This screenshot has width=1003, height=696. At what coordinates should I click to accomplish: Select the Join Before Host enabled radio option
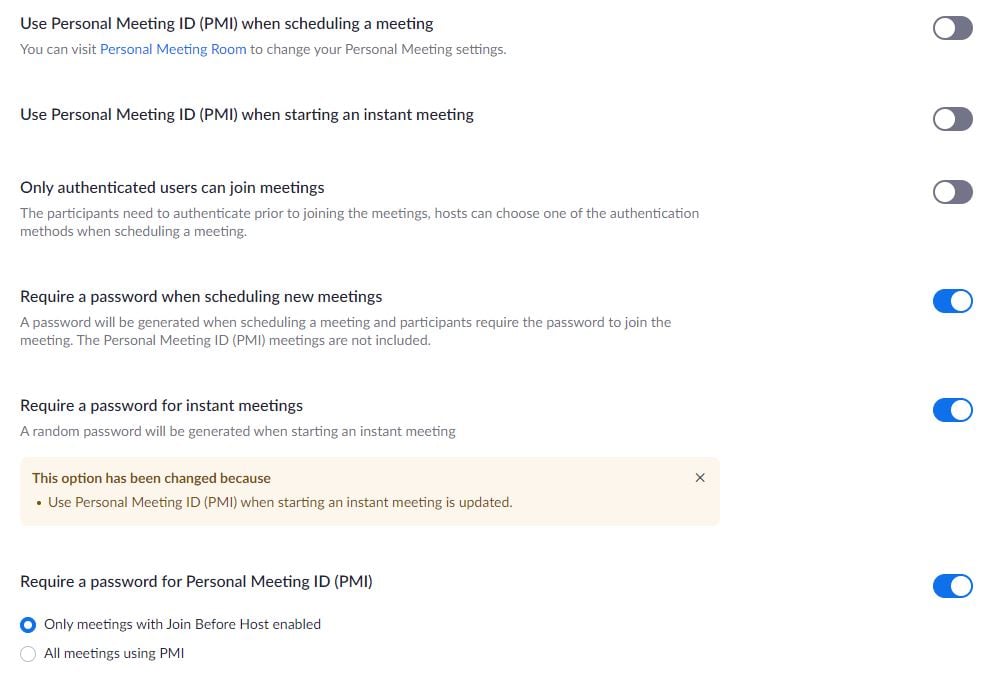(29, 625)
